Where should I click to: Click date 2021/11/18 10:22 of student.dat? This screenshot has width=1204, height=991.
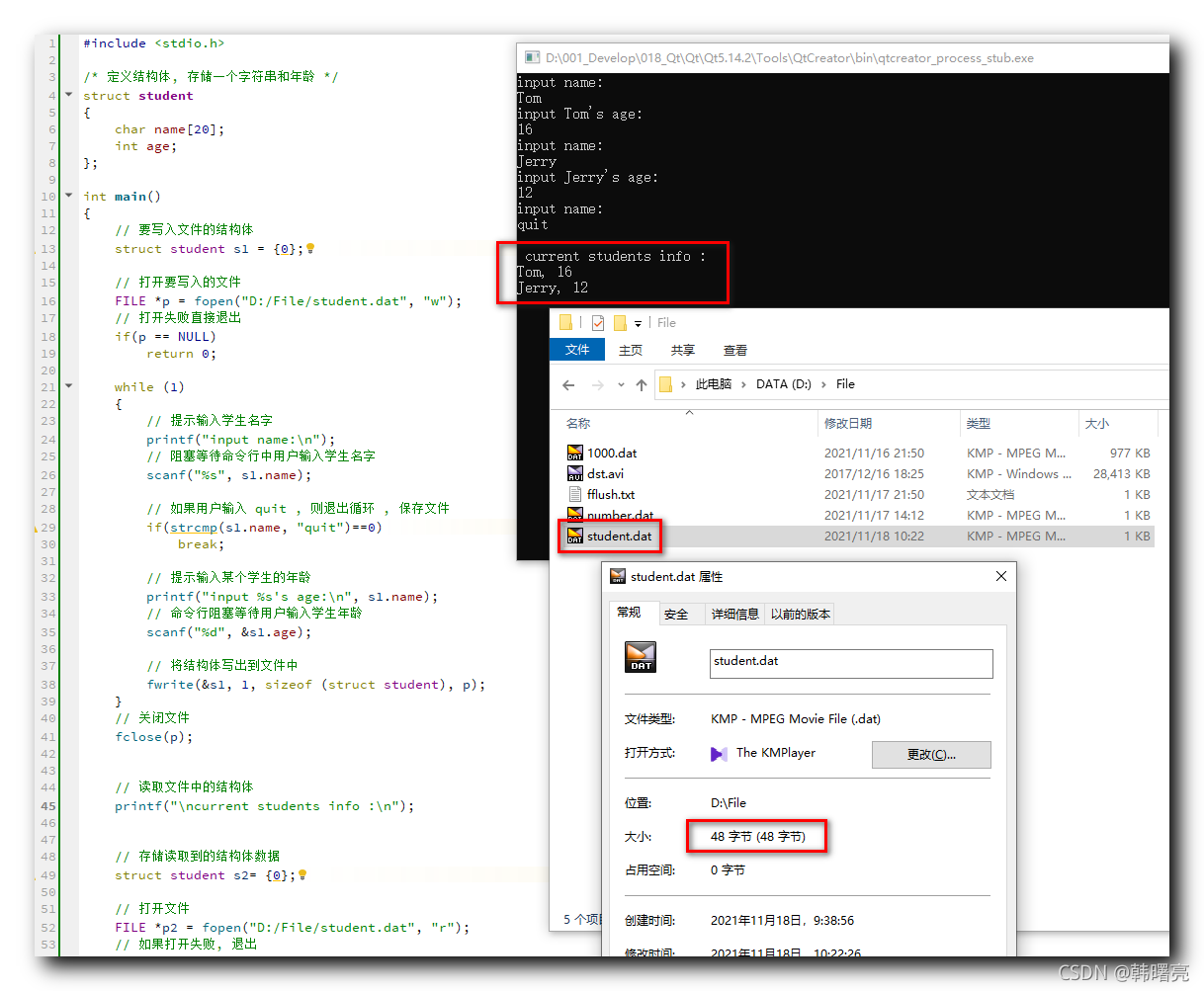874,536
